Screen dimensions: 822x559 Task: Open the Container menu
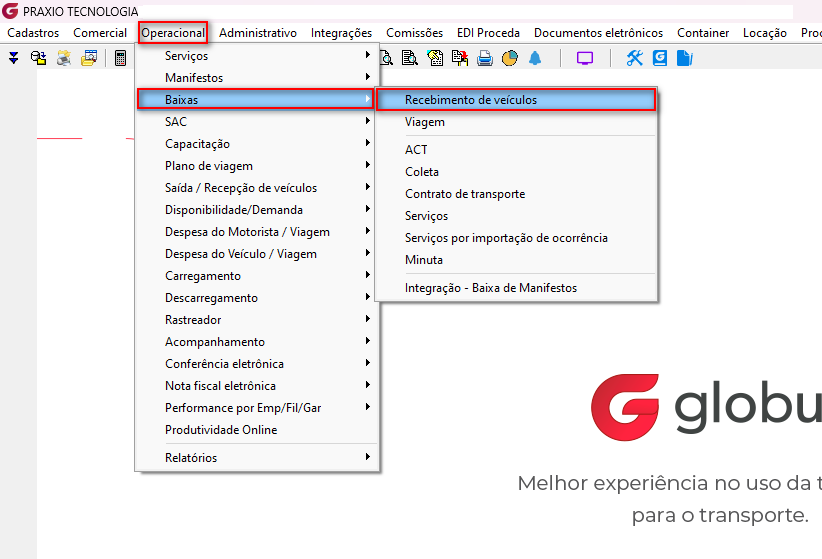703,33
